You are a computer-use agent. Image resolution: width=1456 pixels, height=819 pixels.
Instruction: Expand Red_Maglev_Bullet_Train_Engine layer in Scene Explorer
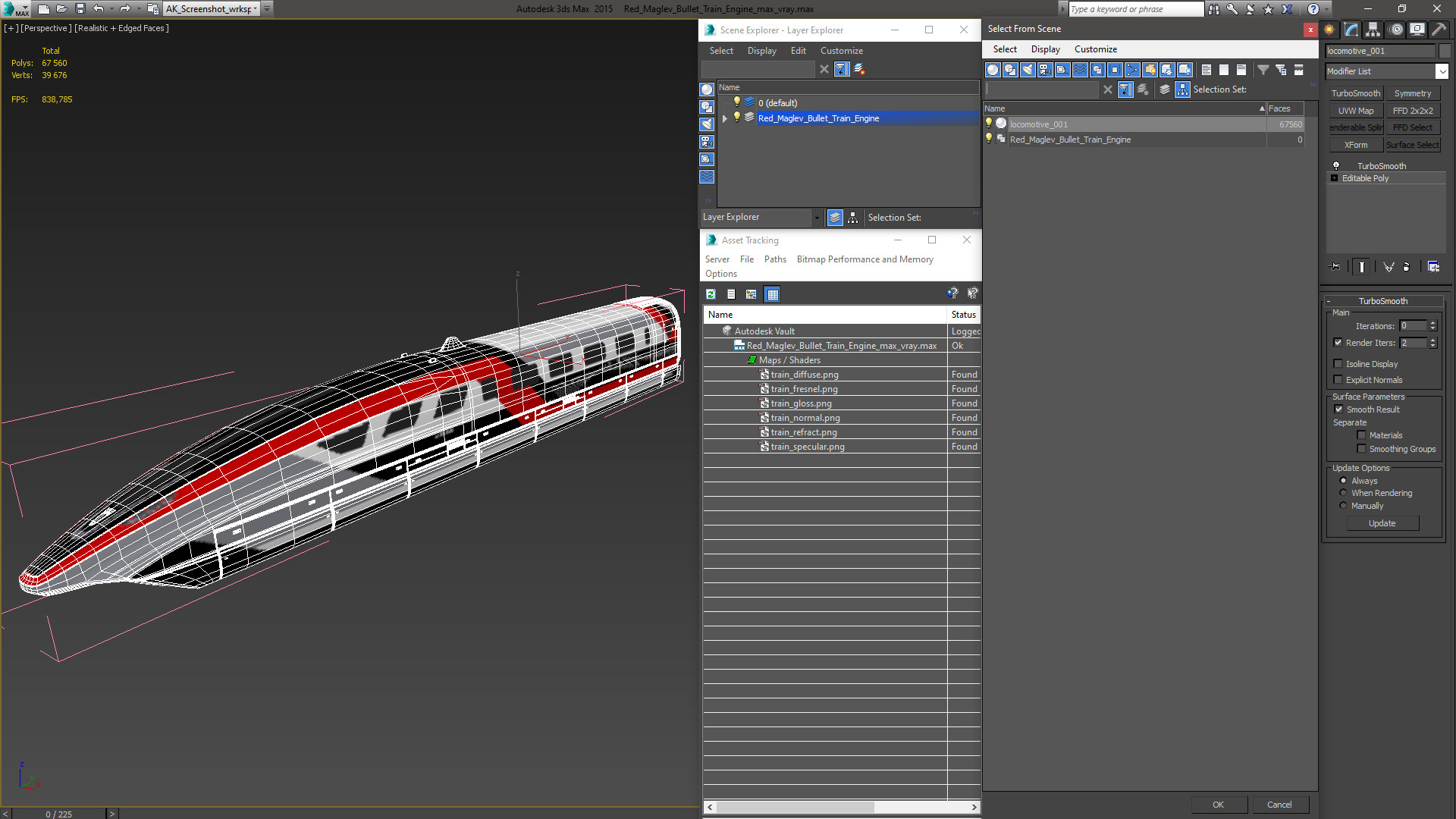point(725,118)
